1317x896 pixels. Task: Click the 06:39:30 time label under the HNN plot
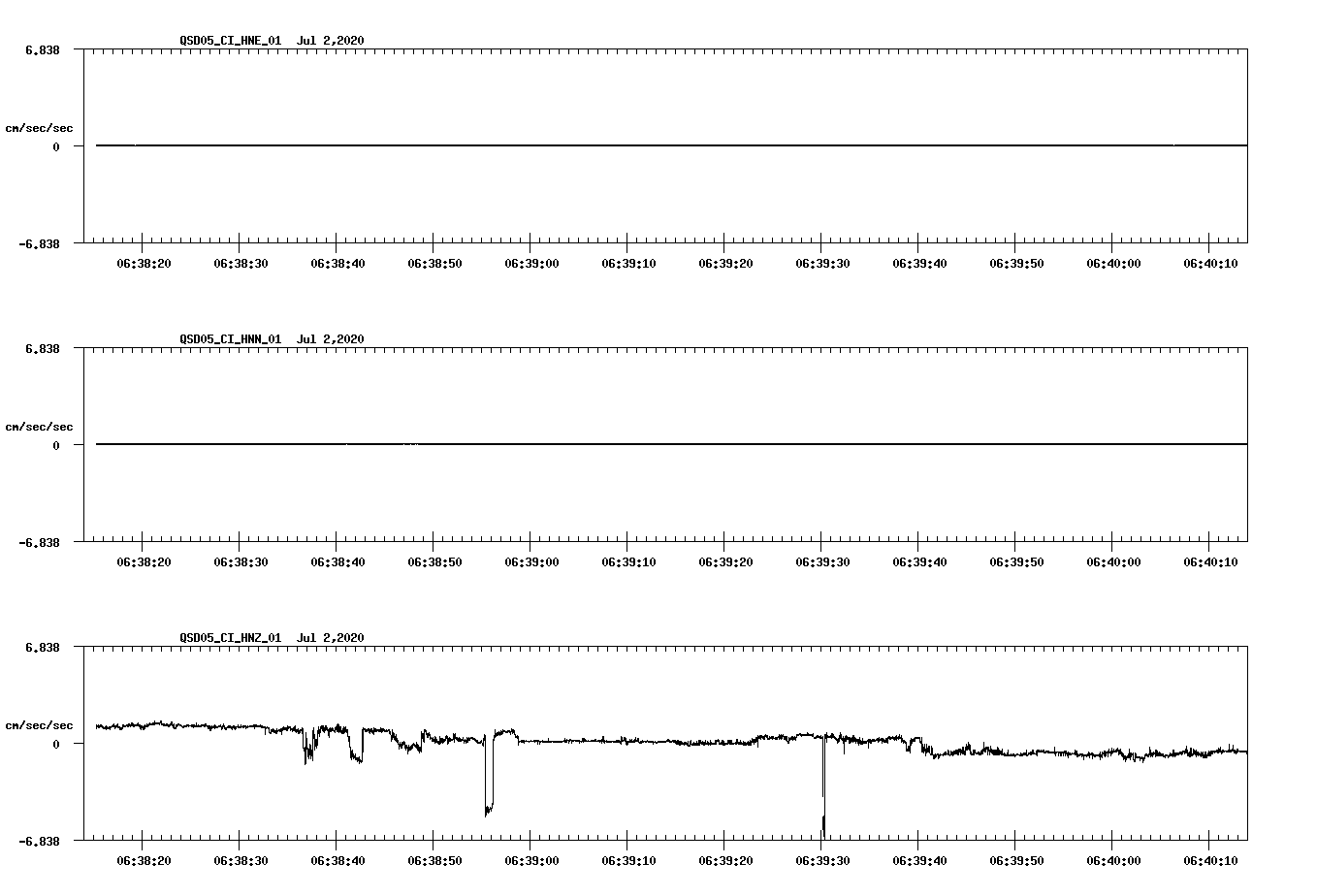point(822,561)
